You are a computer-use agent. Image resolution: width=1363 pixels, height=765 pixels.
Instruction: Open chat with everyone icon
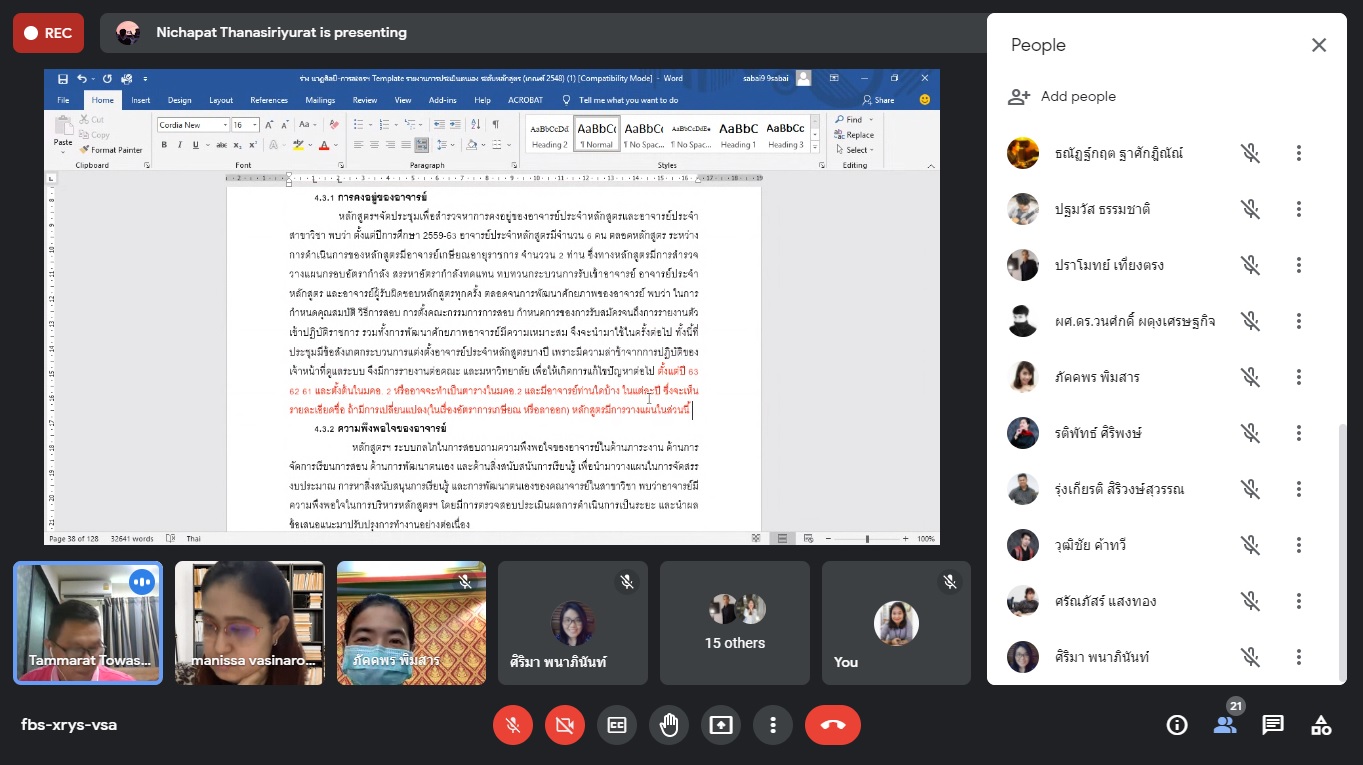[x=1272, y=725]
